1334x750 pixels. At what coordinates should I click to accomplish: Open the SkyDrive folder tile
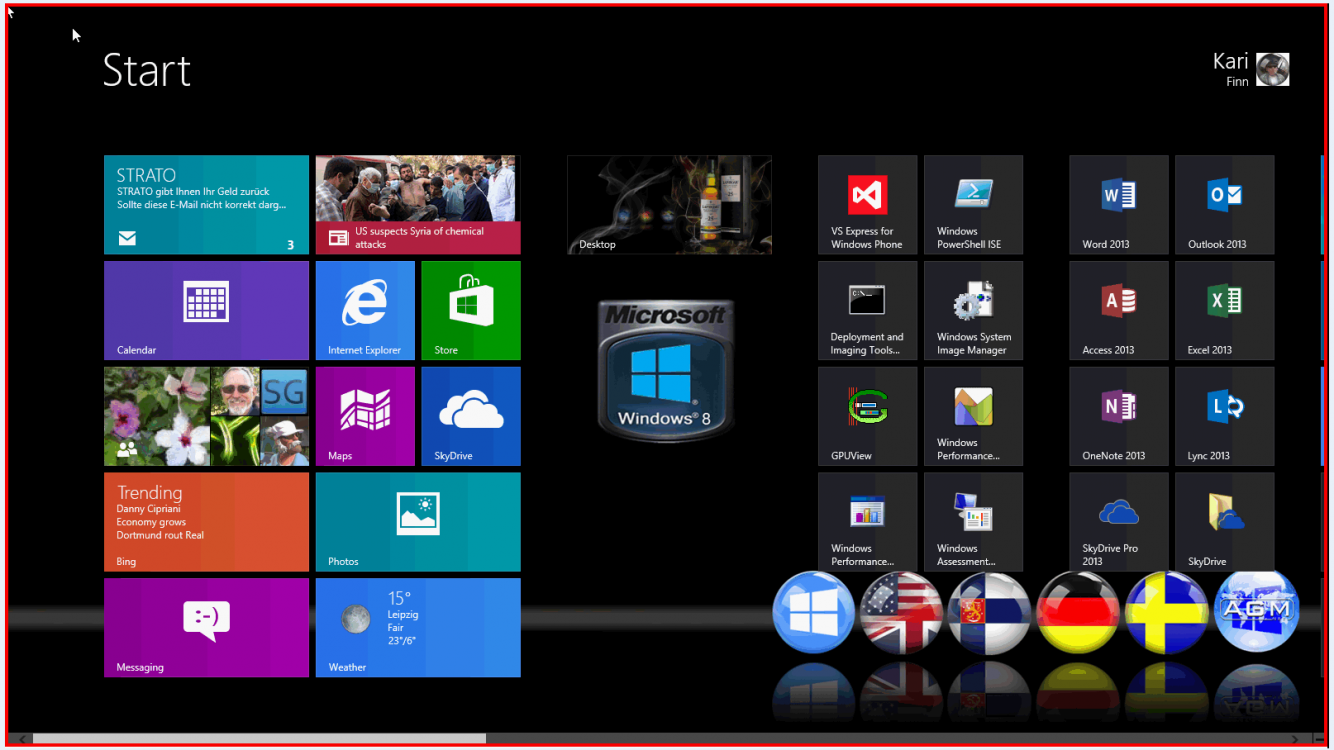tap(1224, 522)
